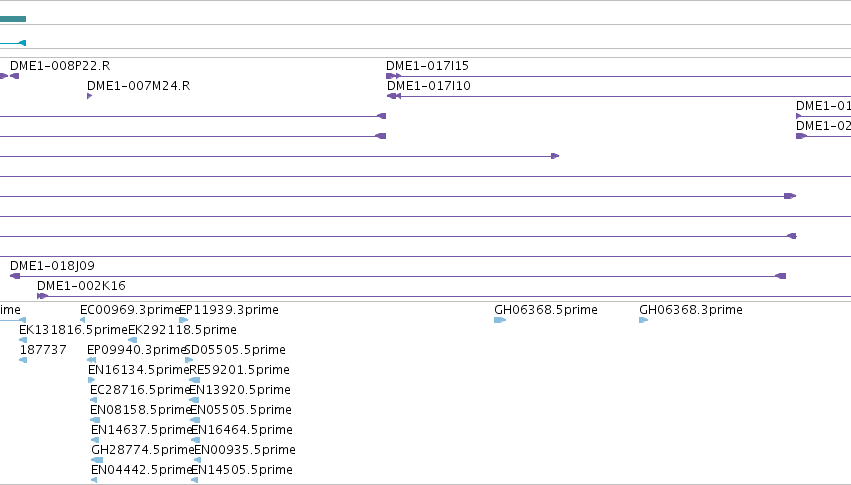Click the EN00935.5prime label
This screenshot has height=485, width=851.
[x=245, y=450]
